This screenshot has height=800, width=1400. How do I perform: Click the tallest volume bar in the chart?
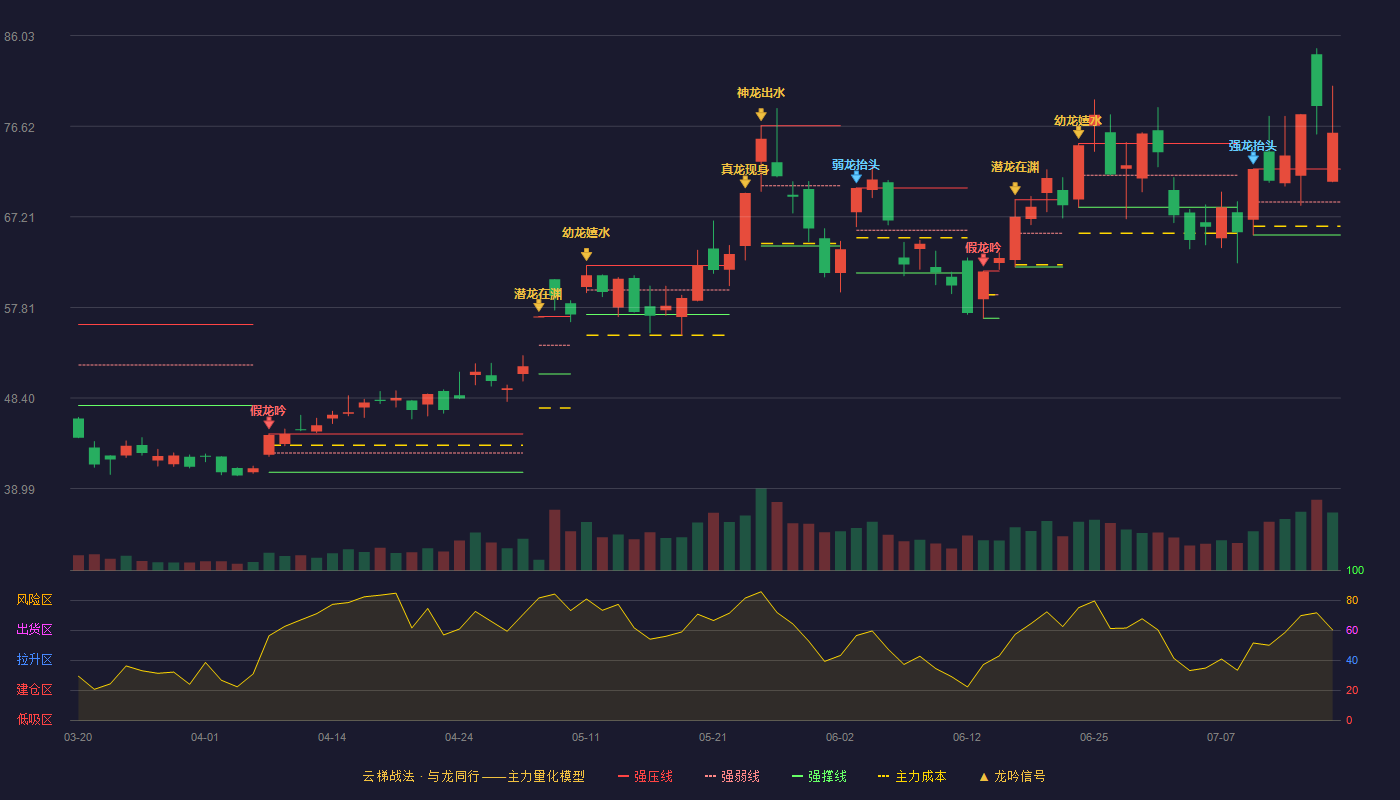pyautogui.click(x=761, y=529)
